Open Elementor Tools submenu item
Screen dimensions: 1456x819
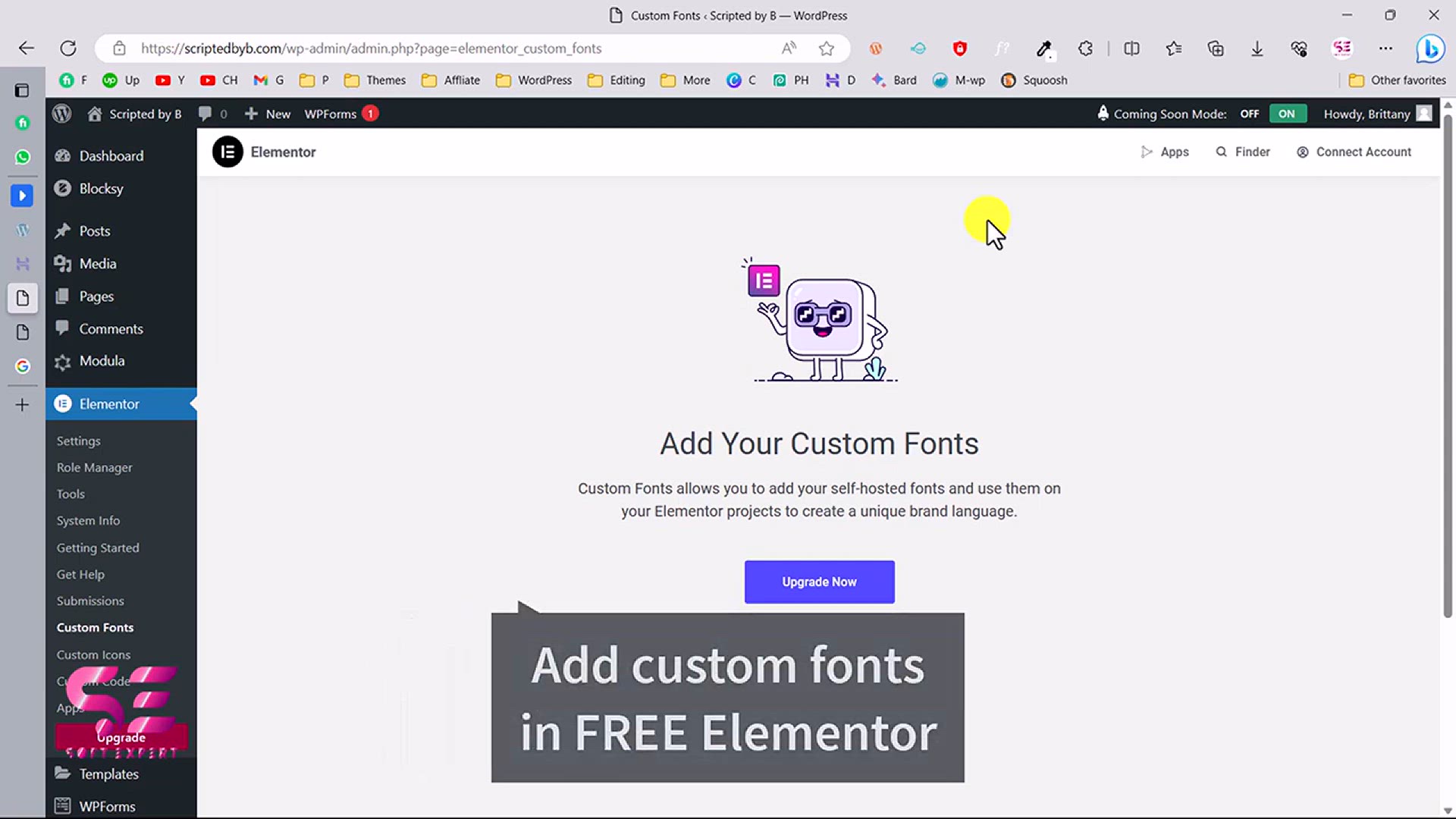[x=71, y=494]
